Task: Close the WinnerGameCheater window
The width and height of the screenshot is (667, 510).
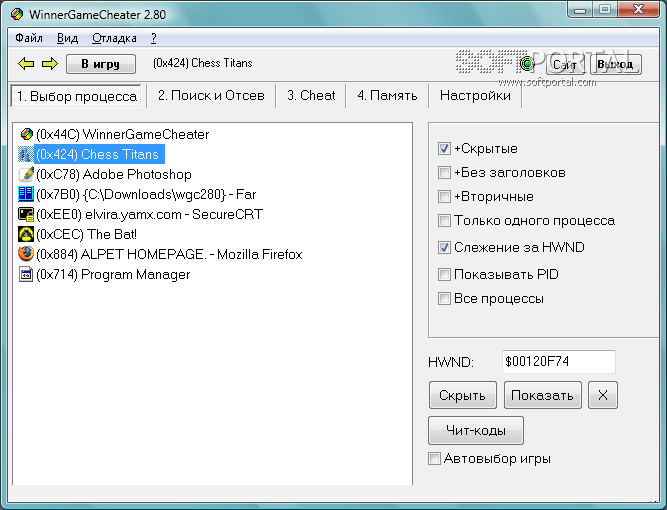Action: [x=638, y=9]
